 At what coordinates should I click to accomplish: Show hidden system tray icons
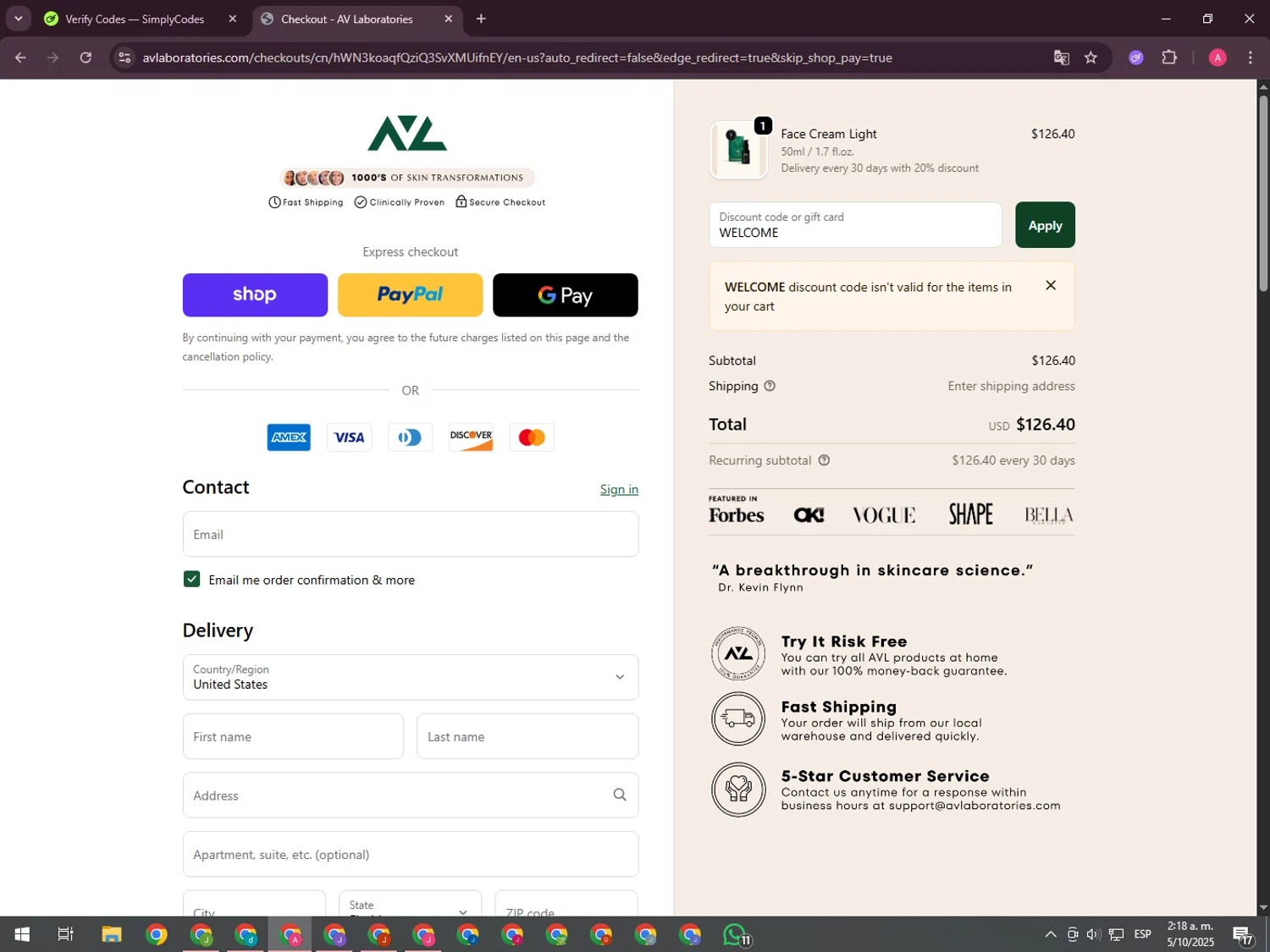[1050, 934]
